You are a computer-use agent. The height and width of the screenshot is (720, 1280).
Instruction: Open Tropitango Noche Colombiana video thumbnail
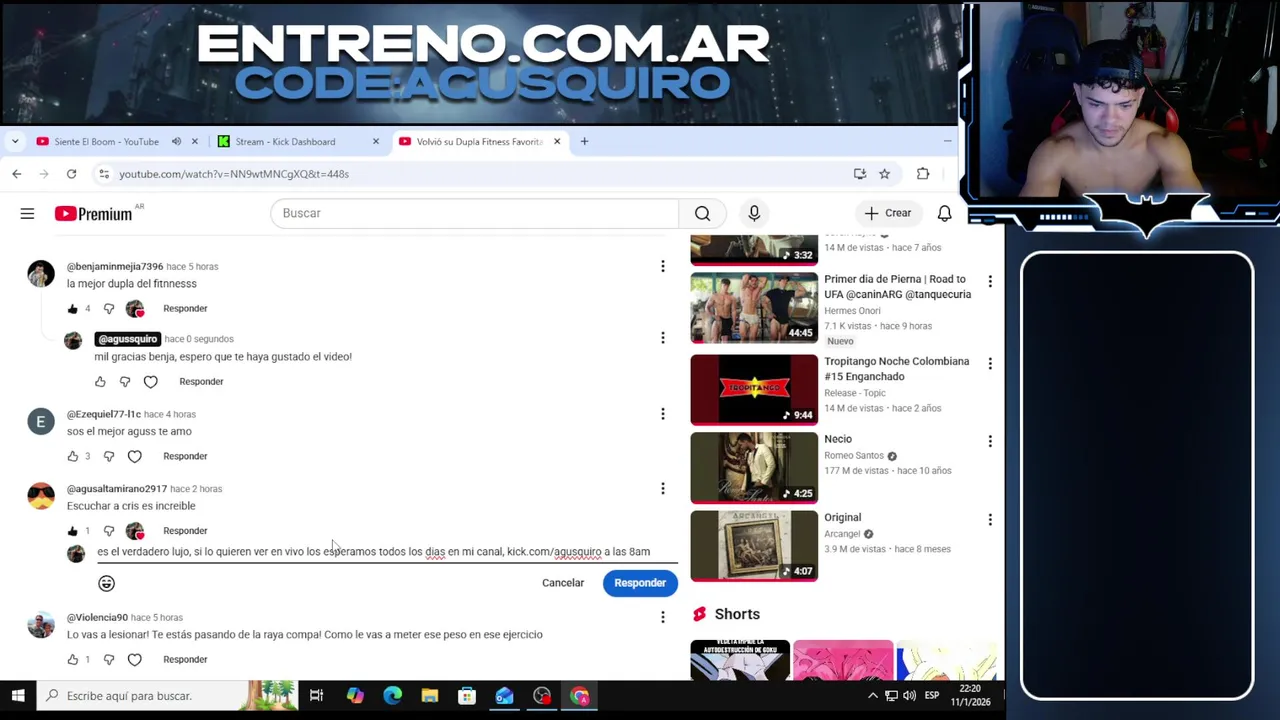pos(754,389)
